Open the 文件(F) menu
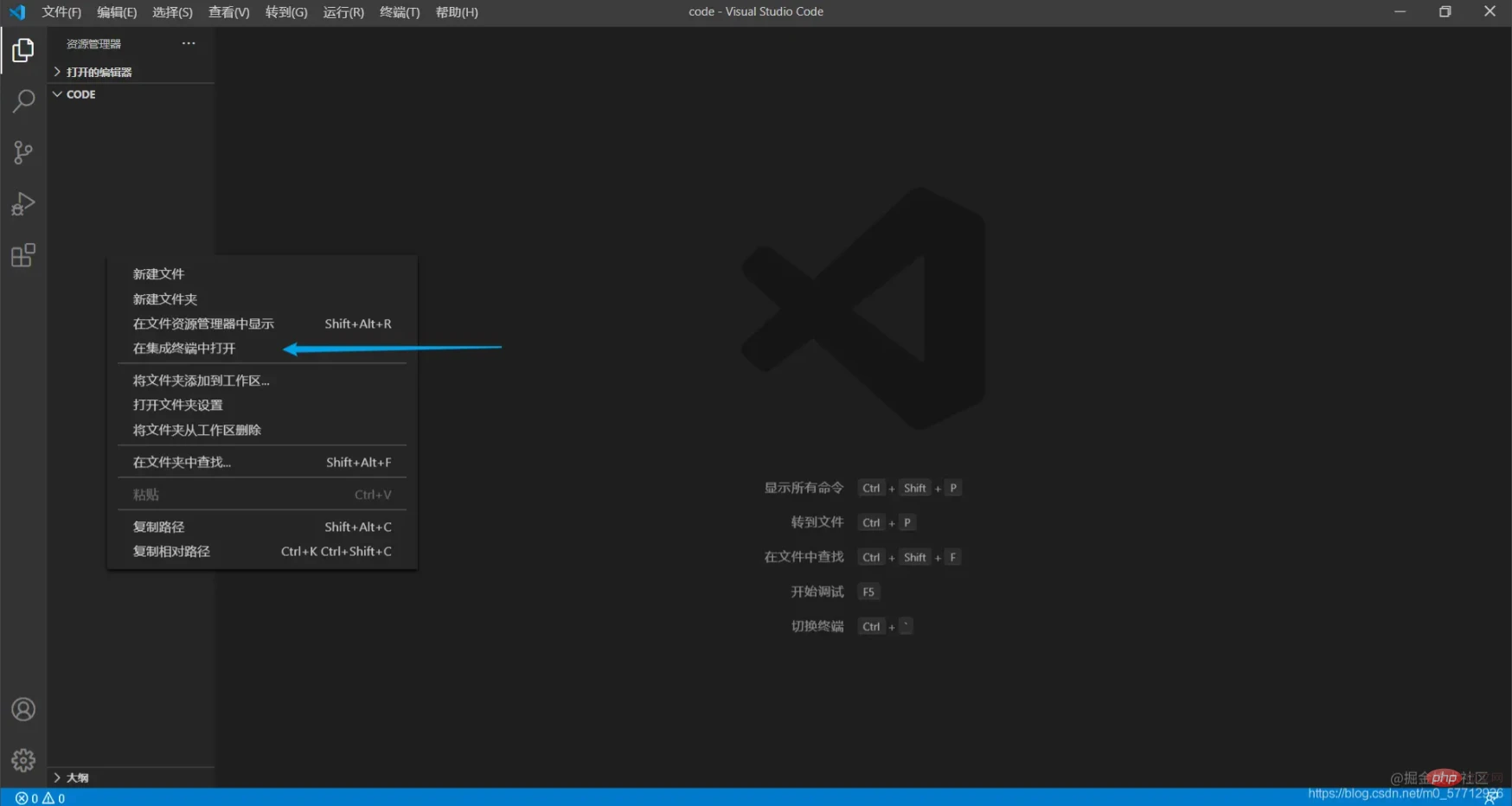1512x806 pixels. (x=61, y=12)
